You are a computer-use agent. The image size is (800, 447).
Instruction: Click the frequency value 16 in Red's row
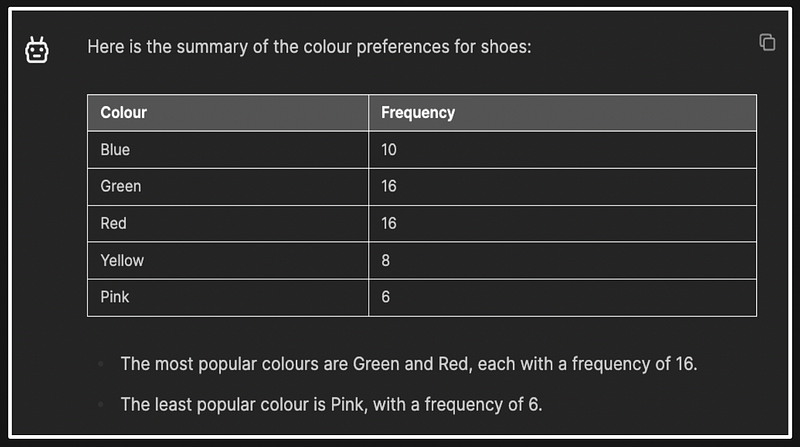click(x=389, y=223)
